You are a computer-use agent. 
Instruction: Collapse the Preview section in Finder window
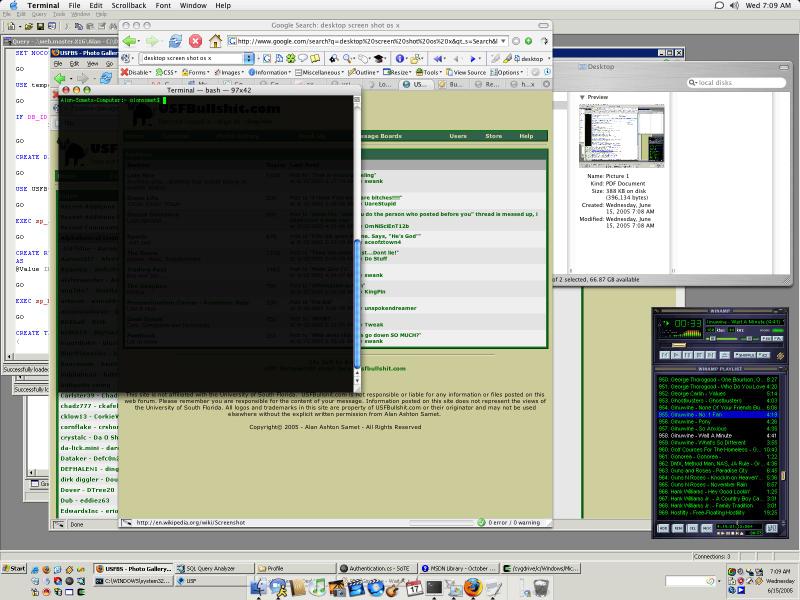(x=582, y=97)
